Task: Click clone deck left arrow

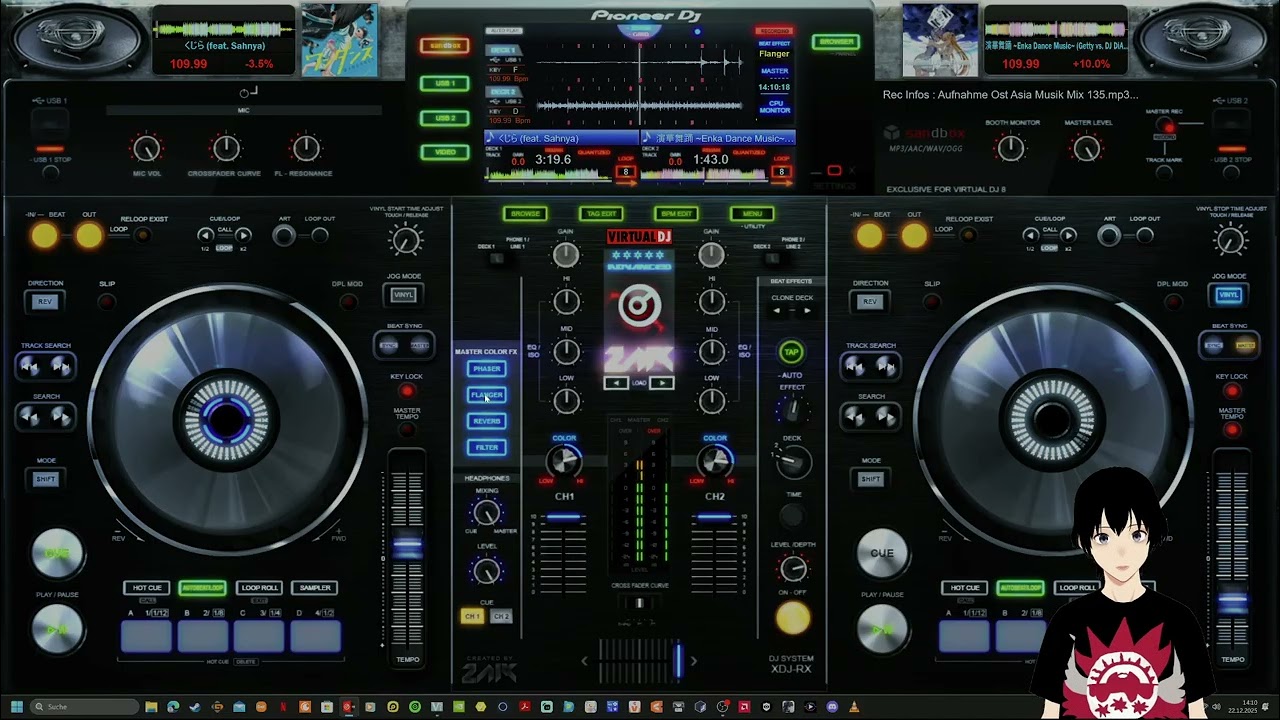Action: tap(777, 311)
